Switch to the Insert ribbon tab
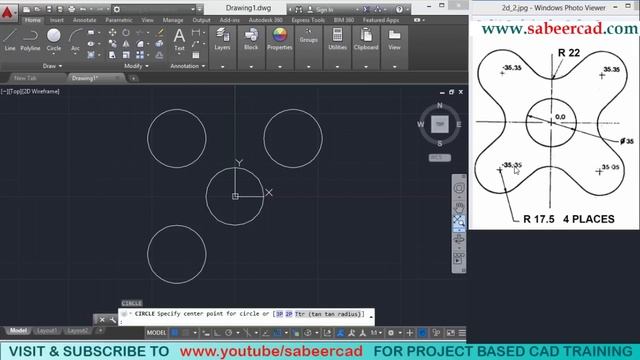Screen dimensions: 640x360 point(57,20)
